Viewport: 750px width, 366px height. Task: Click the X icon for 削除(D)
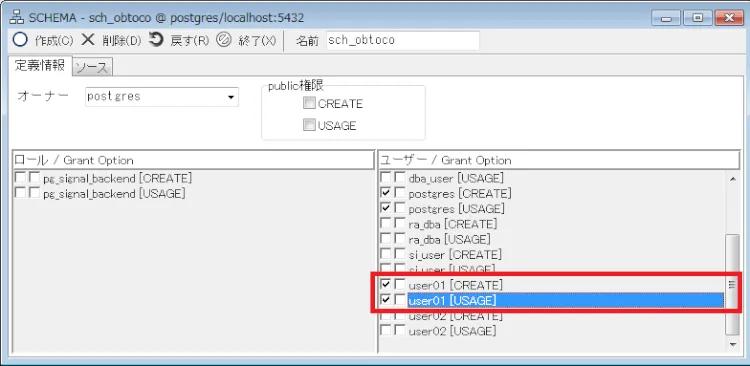pos(88,40)
